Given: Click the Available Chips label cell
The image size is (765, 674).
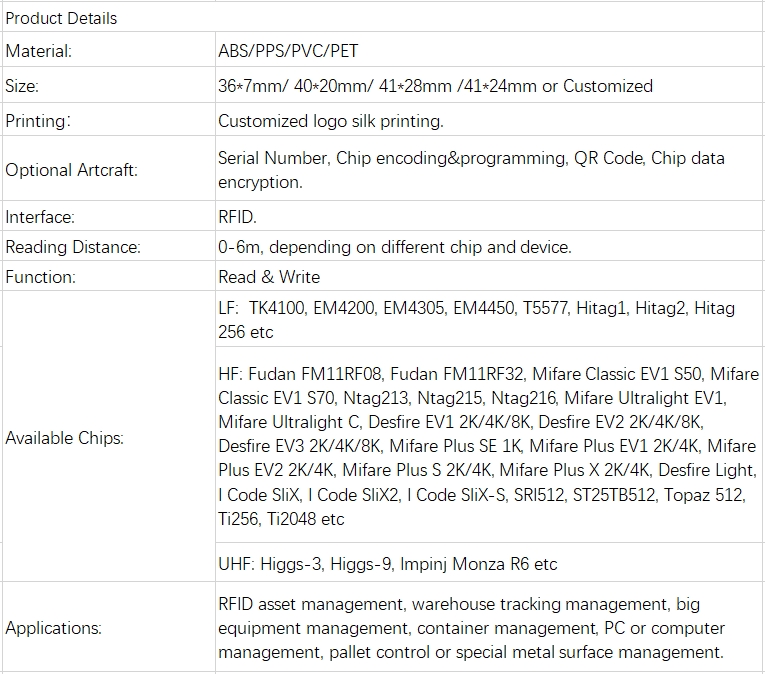Looking at the screenshot, I should click(109, 437).
